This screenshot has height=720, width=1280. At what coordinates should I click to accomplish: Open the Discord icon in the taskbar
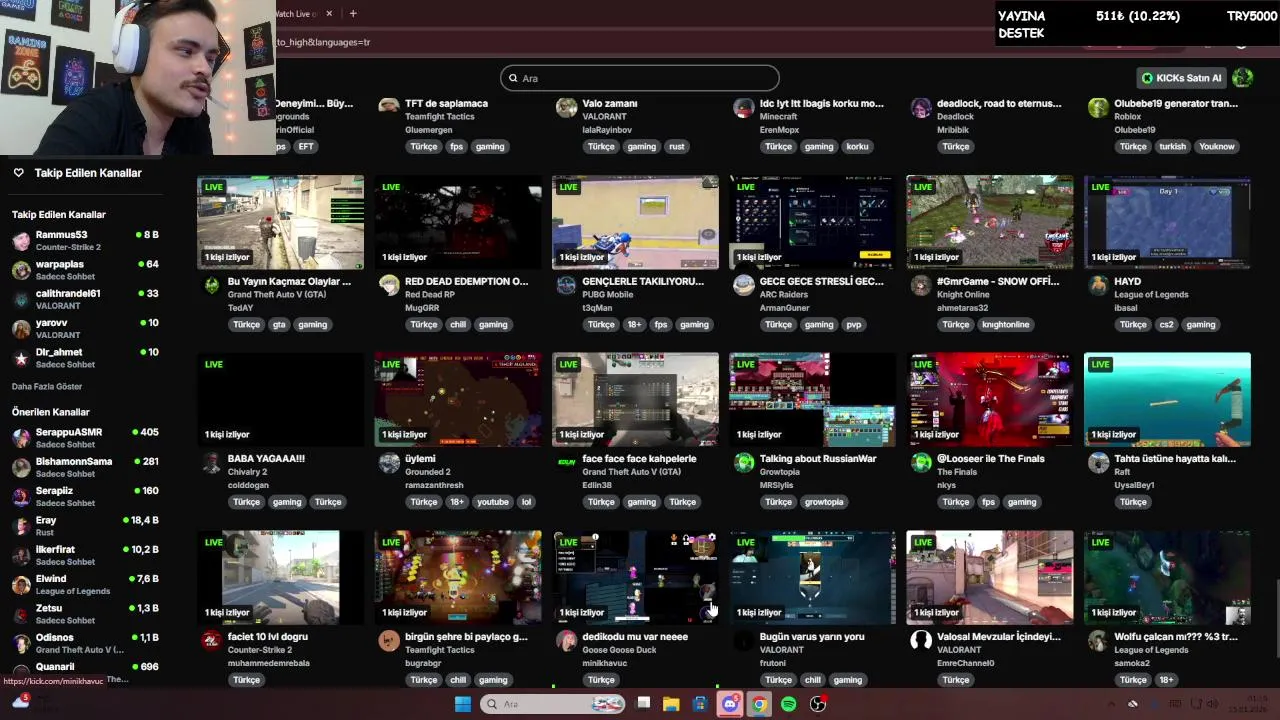click(730, 704)
